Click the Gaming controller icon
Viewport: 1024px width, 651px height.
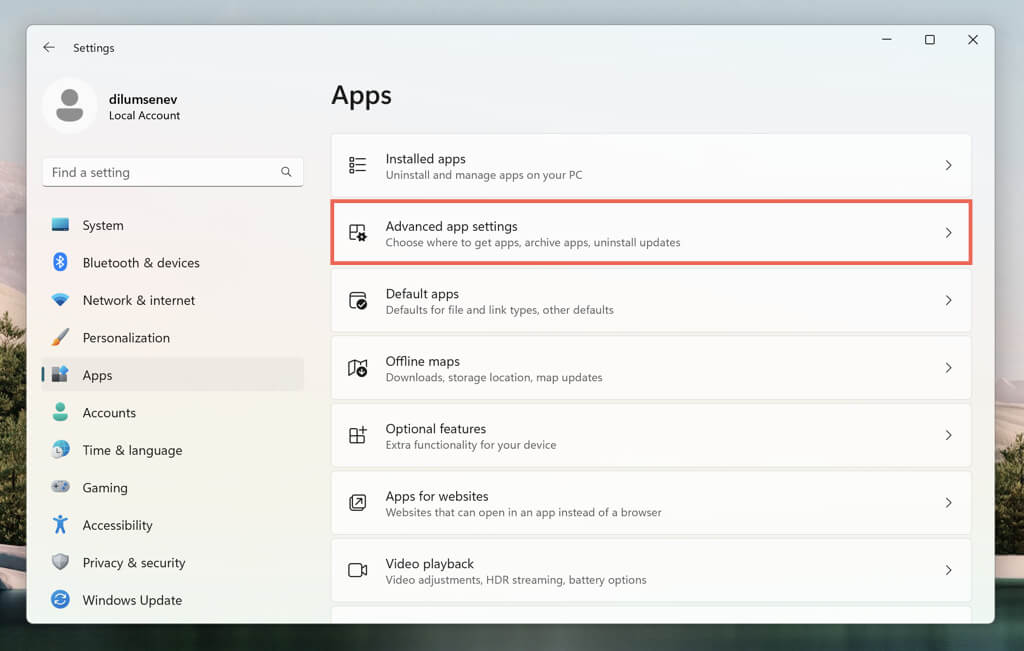[61, 488]
